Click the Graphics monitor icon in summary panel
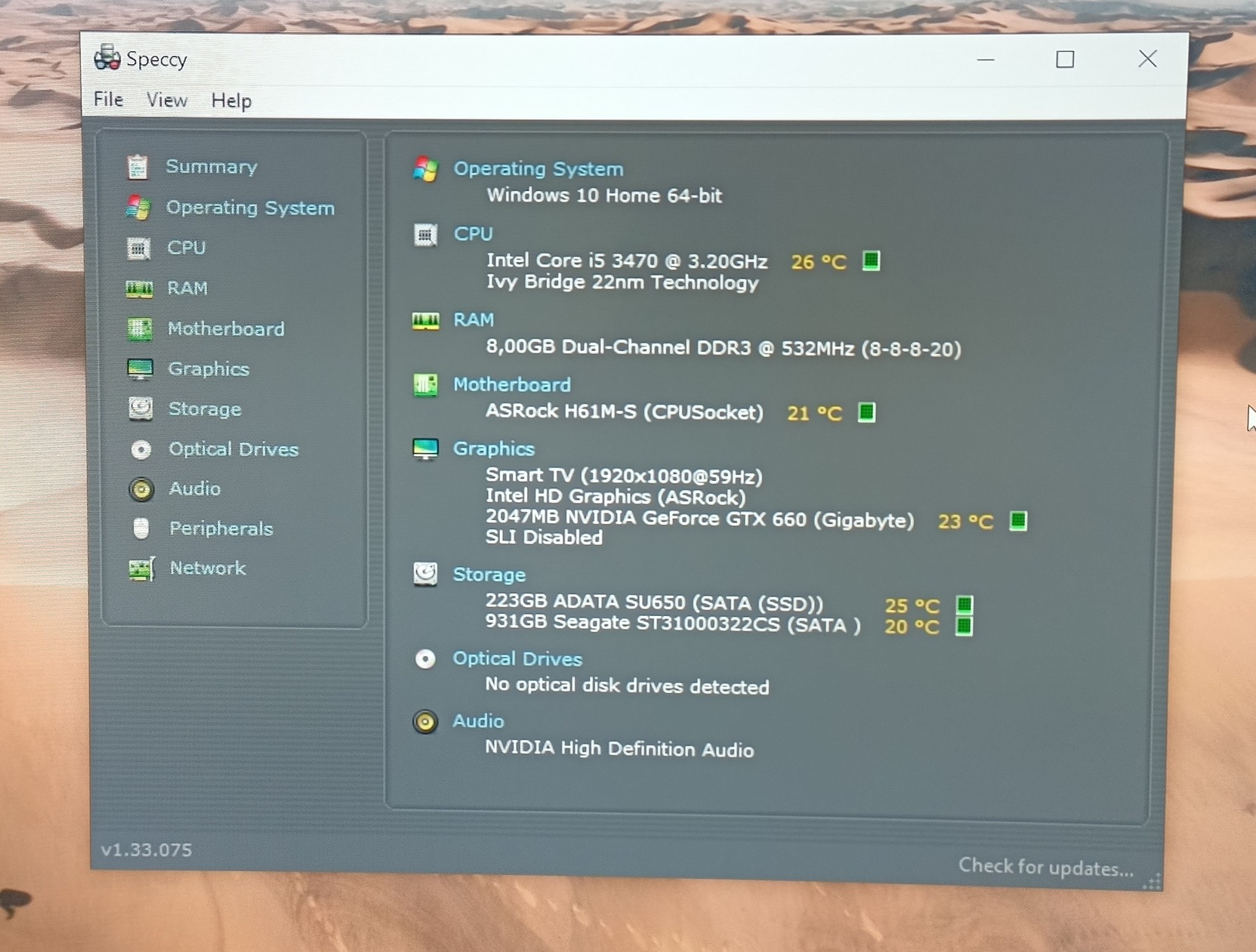The width and height of the screenshot is (1256, 952). (x=426, y=449)
